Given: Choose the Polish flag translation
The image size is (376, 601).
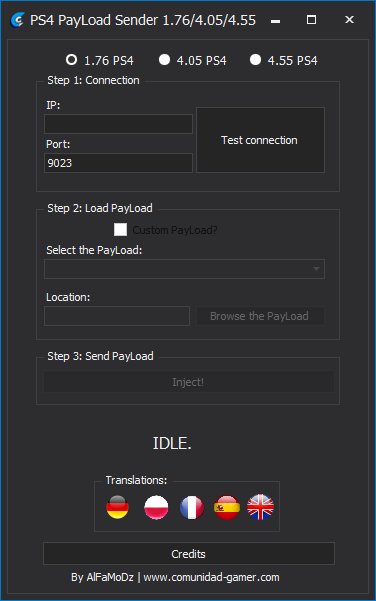Looking at the screenshot, I should pos(156,507).
